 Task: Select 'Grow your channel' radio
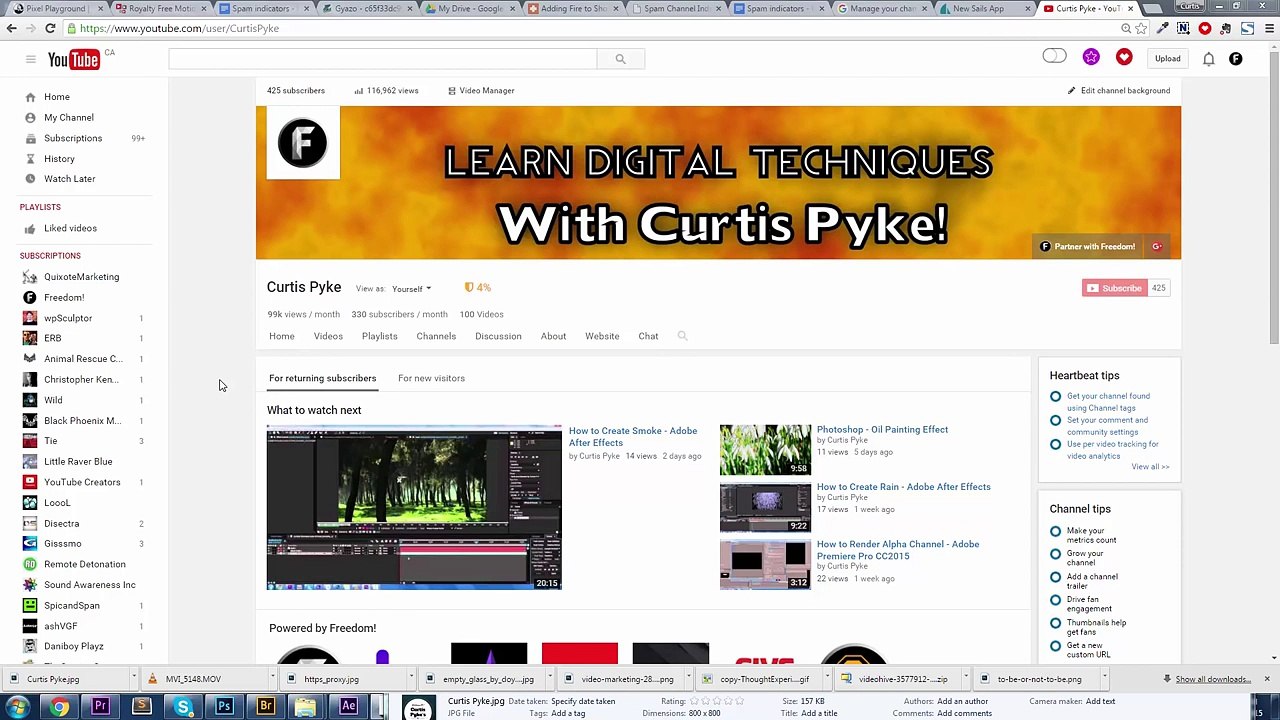click(1055, 555)
